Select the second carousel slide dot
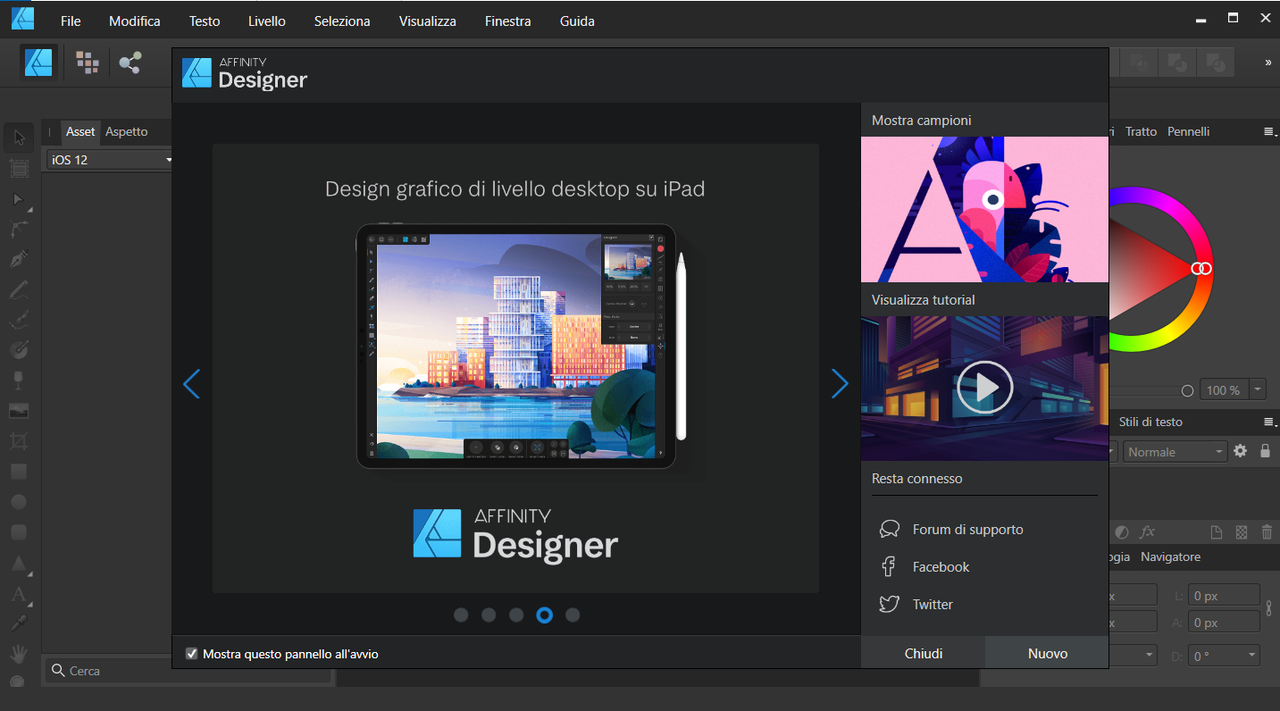The image size is (1280, 711). (489, 615)
